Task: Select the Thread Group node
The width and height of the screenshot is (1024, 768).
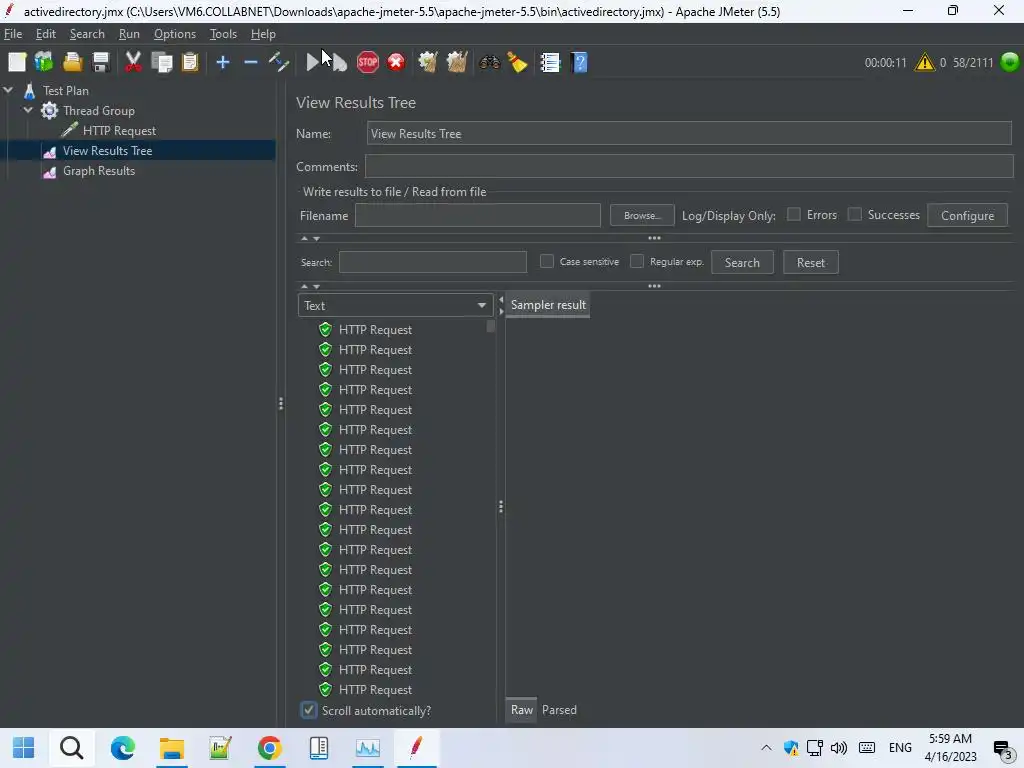Action: click(99, 111)
